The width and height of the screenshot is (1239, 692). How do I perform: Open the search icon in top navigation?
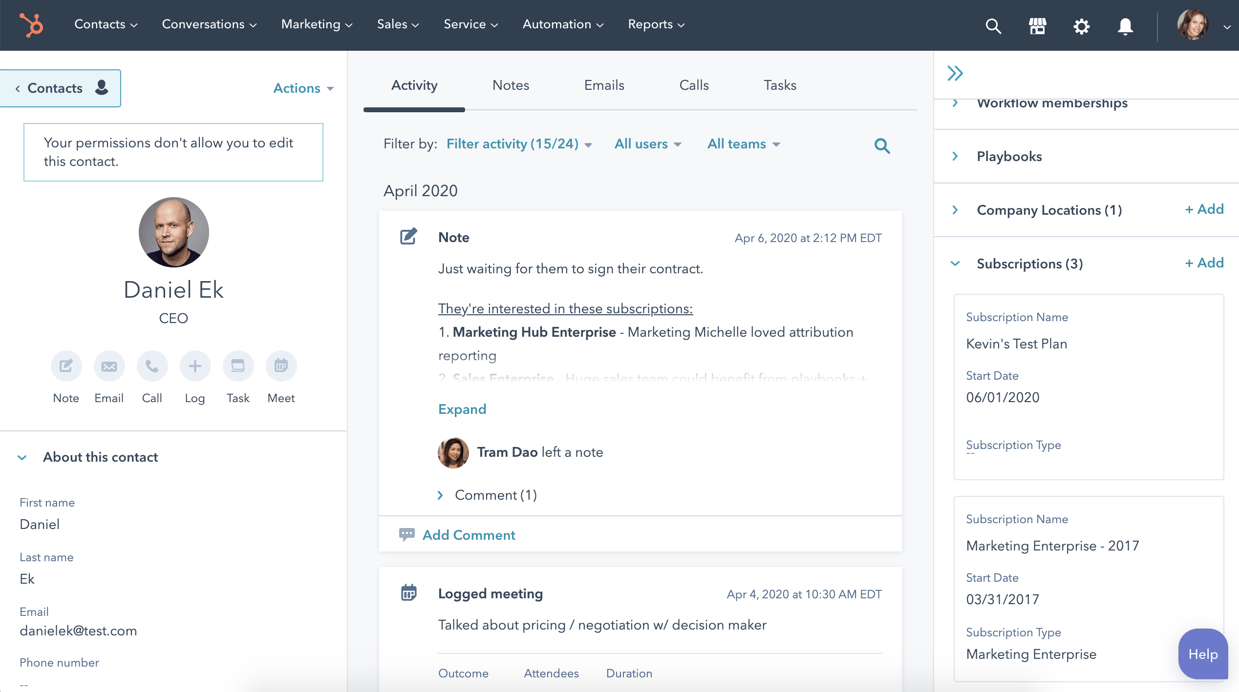(993, 27)
